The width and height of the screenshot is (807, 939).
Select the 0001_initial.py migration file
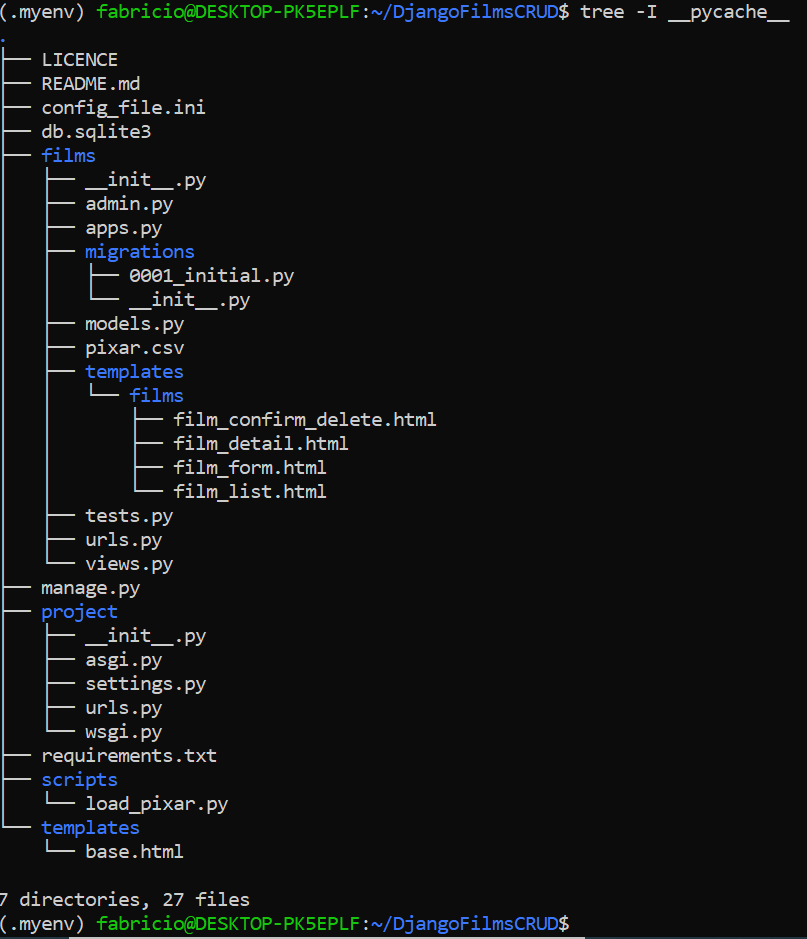(x=211, y=276)
